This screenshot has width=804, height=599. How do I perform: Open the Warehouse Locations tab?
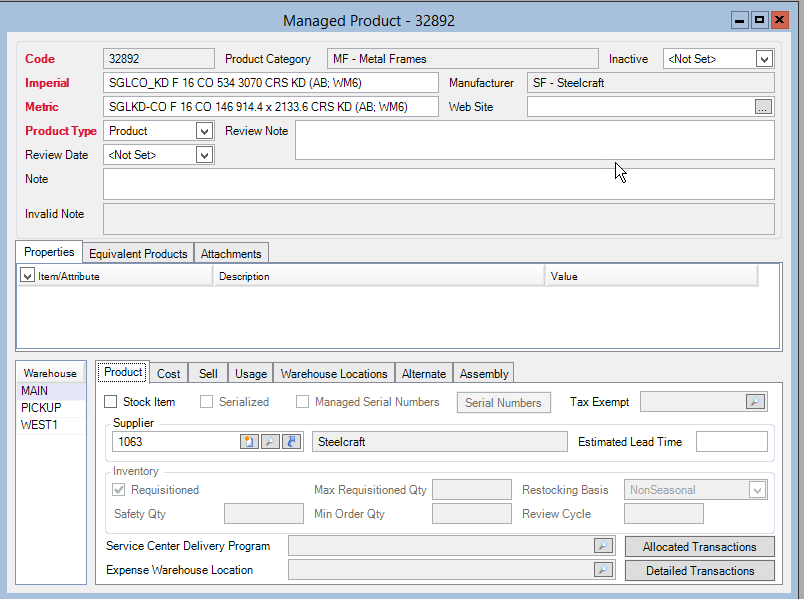[x=334, y=373]
